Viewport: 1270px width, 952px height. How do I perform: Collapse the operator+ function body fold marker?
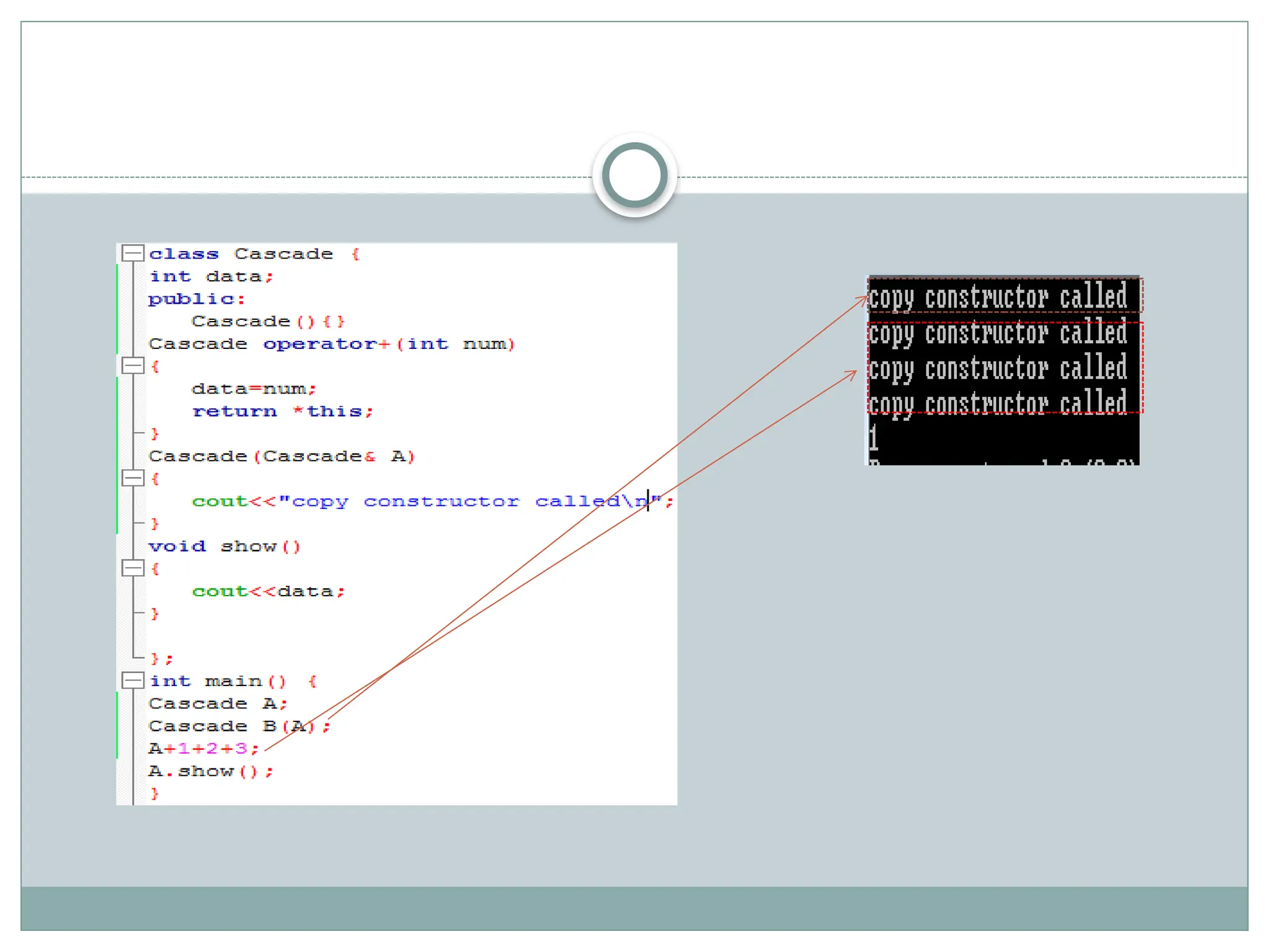point(133,366)
